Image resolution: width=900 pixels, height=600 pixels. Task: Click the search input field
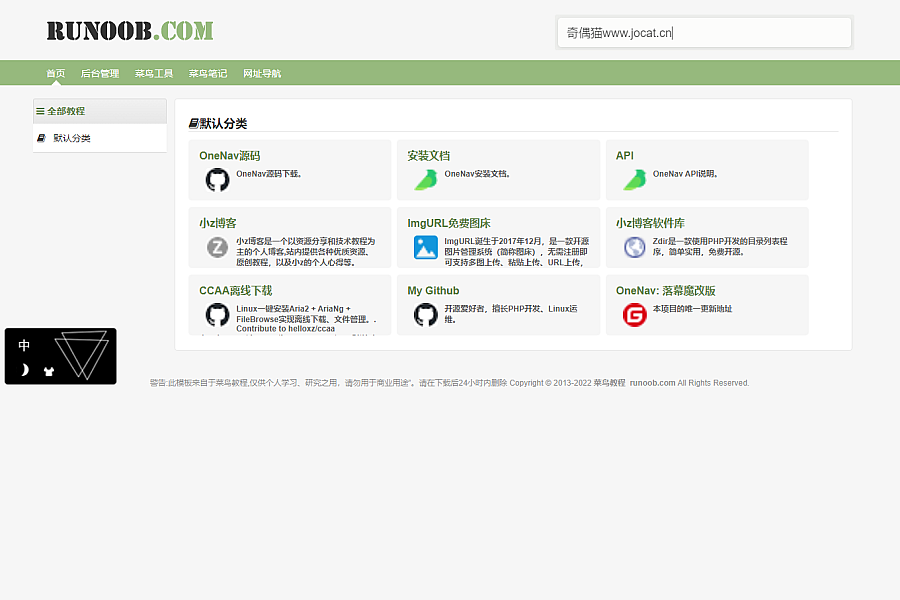[x=704, y=33]
